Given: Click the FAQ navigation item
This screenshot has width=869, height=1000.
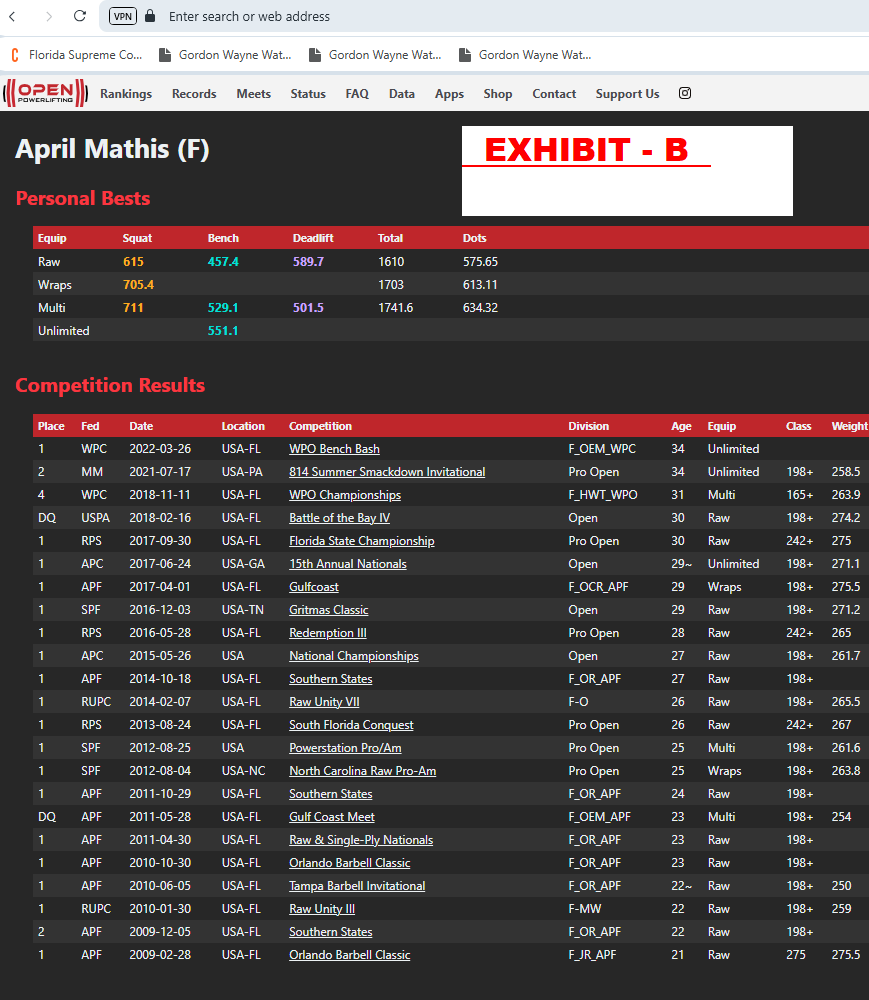Looking at the screenshot, I should click(x=357, y=94).
